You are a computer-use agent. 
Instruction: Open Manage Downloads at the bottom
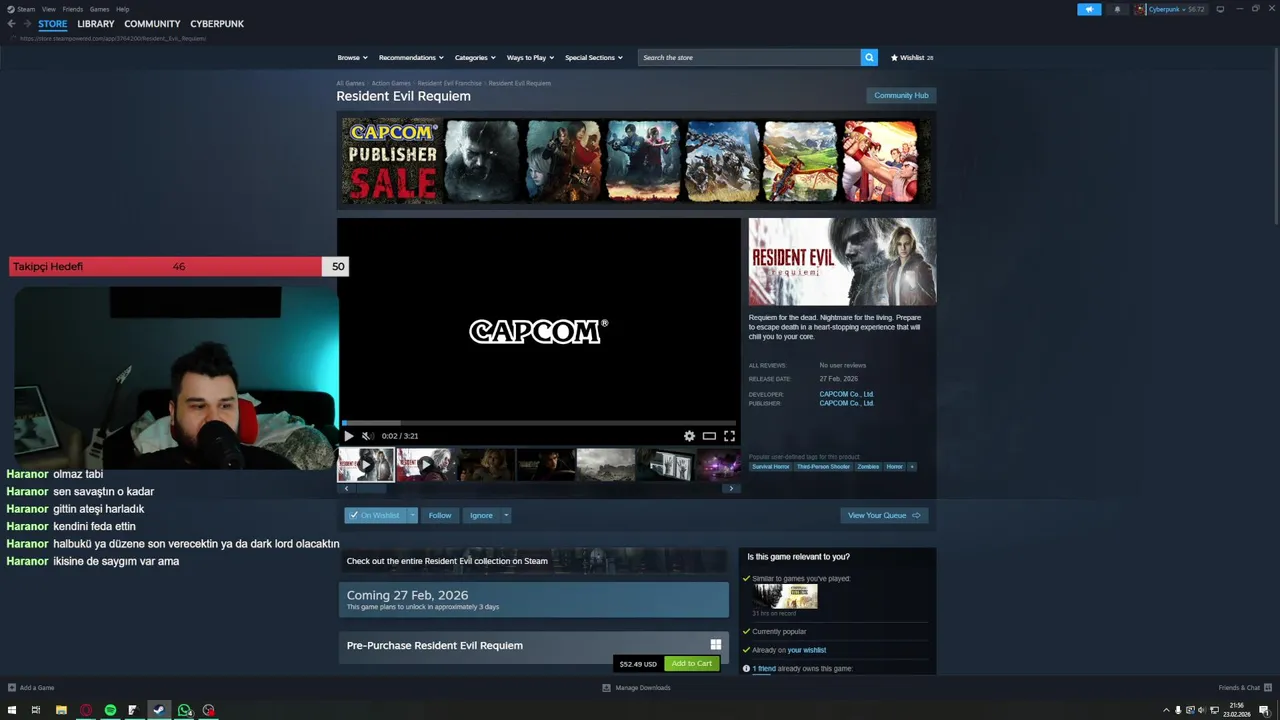click(x=636, y=688)
